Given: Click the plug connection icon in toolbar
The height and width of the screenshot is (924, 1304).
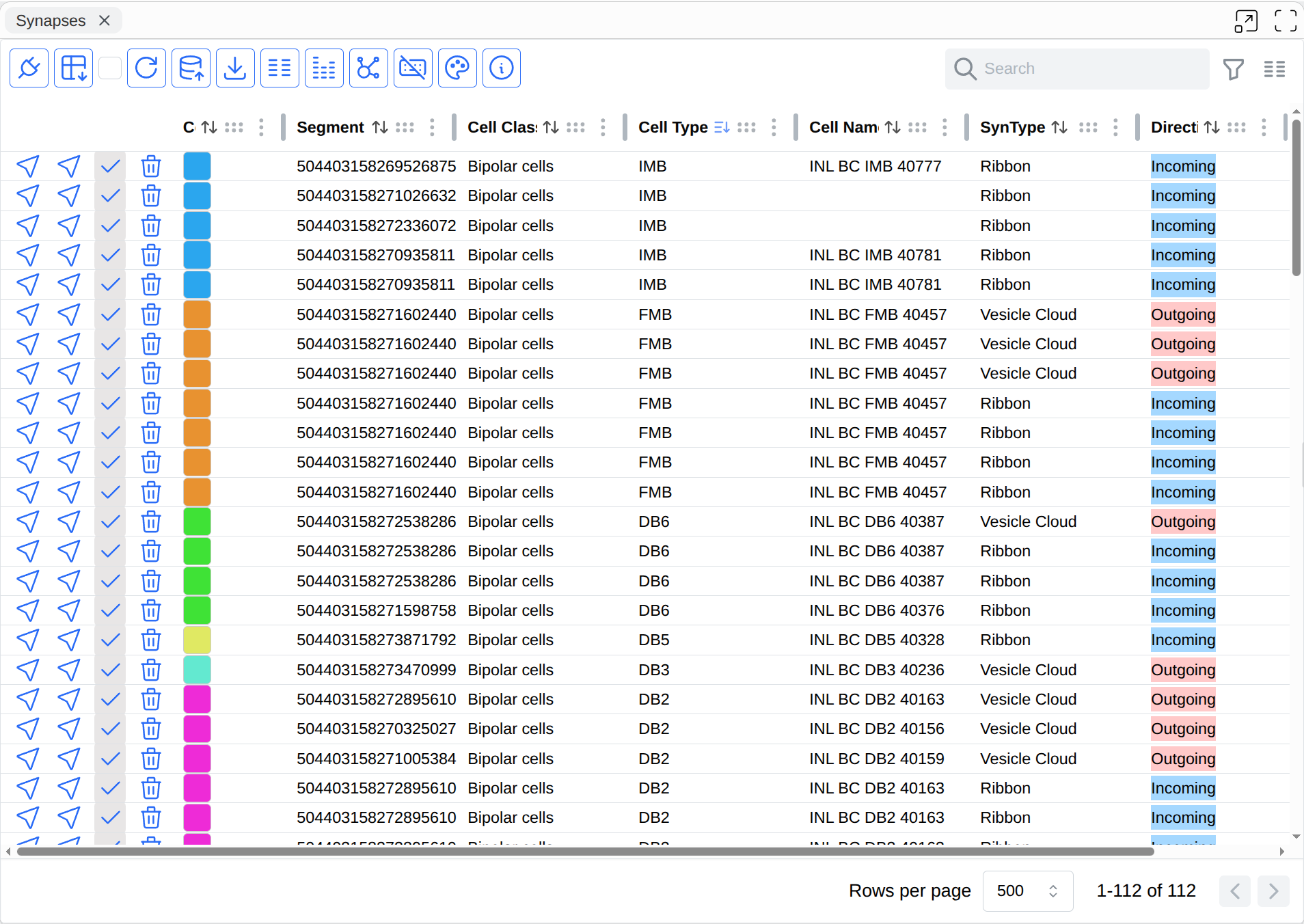Looking at the screenshot, I should [29, 68].
